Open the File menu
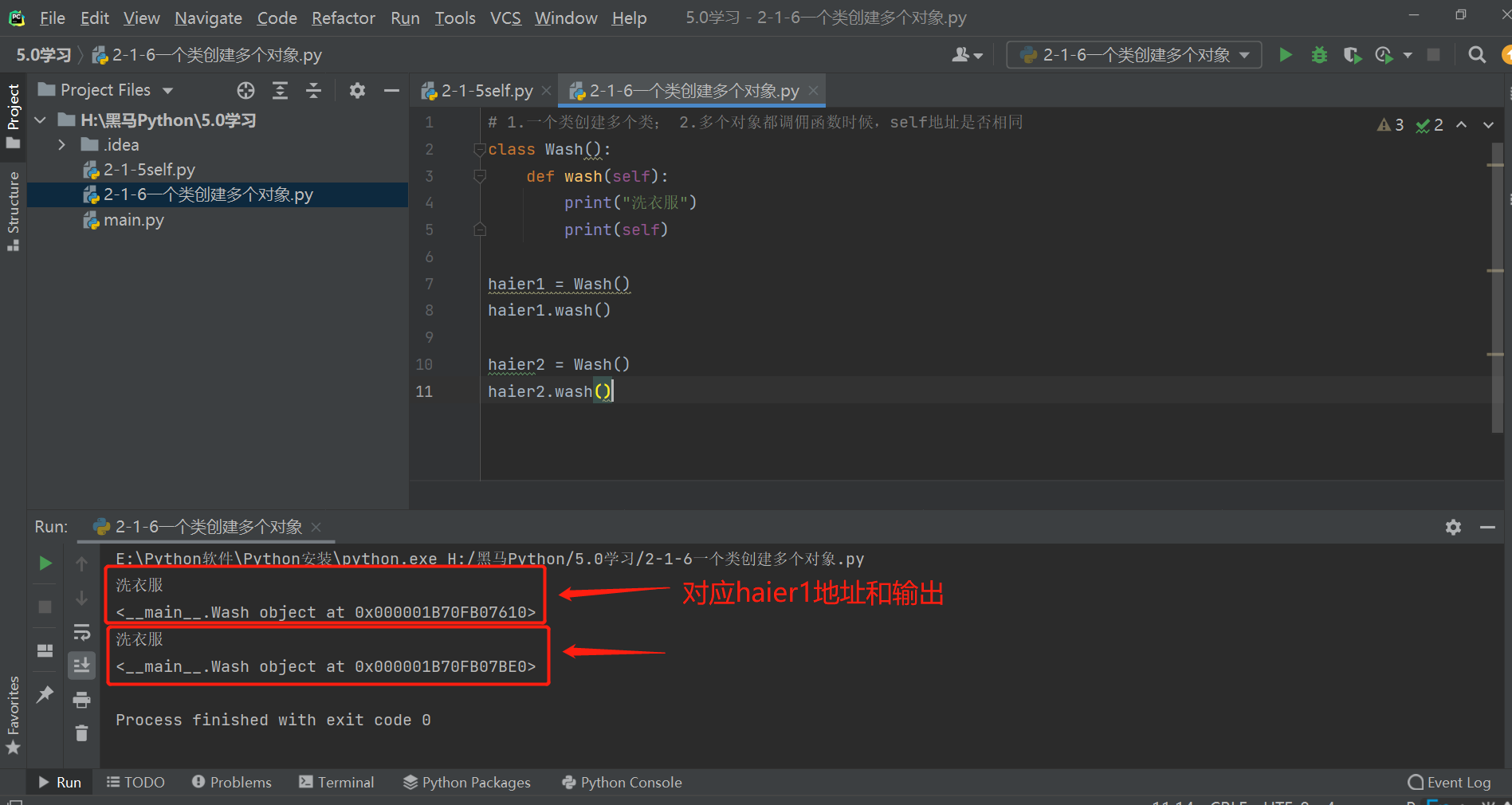The image size is (1512, 805). (x=53, y=18)
